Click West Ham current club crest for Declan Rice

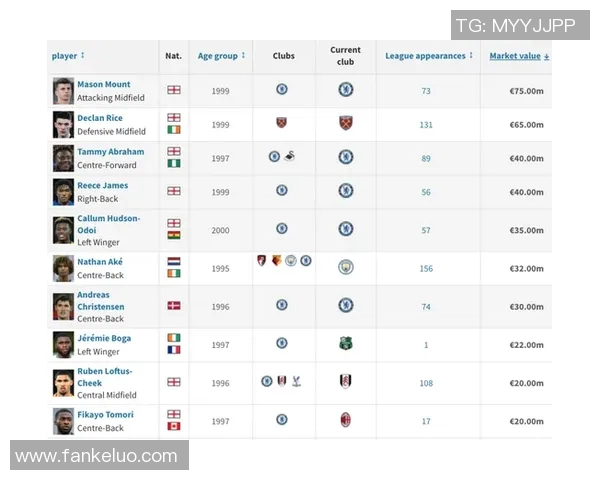click(x=345, y=124)
